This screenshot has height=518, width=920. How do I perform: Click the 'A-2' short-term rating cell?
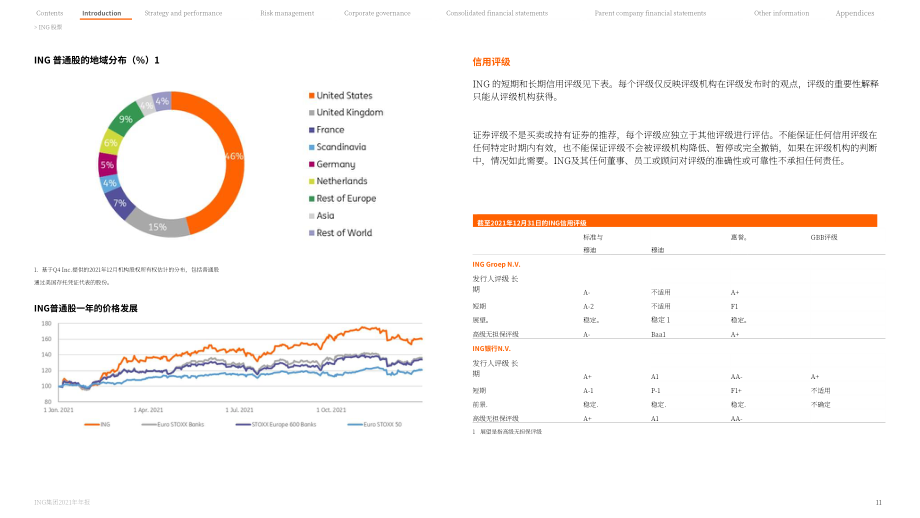point(588,306)
